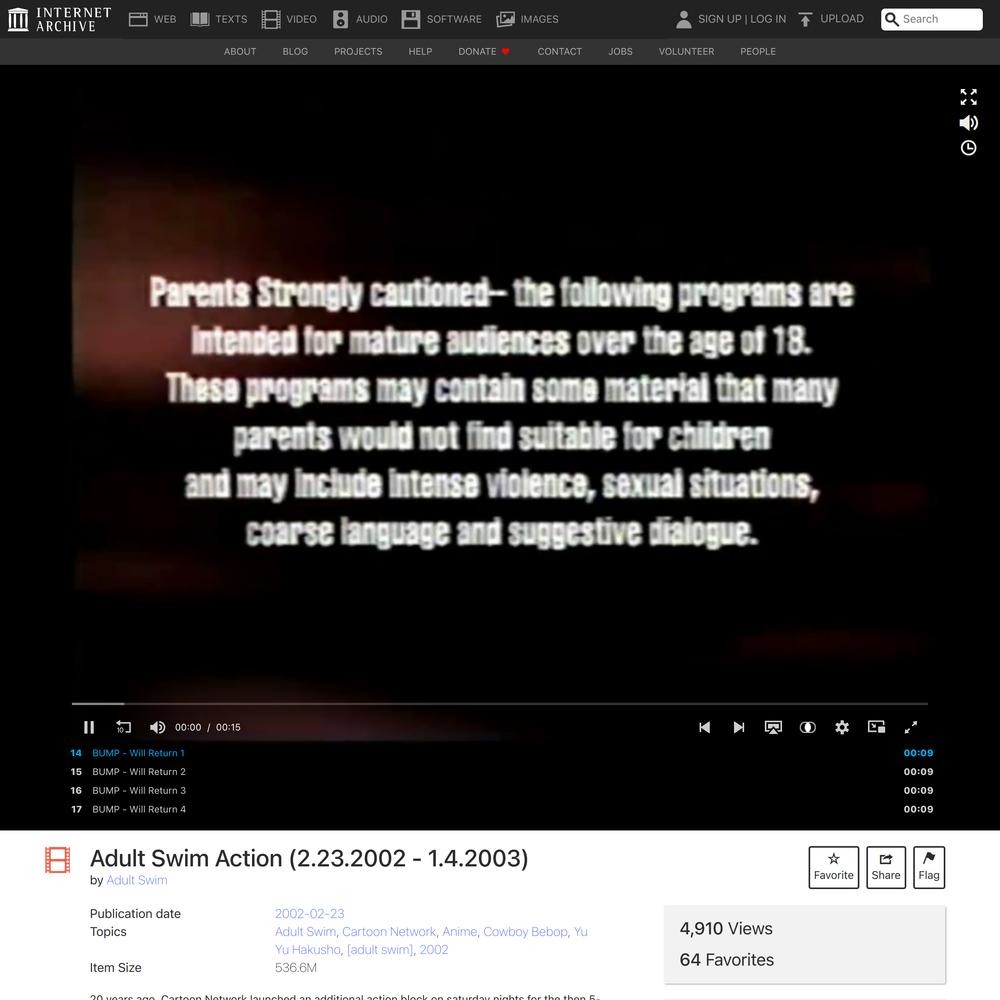
Task: Toggle the captions/contrast icon
Action: (807, 727)
